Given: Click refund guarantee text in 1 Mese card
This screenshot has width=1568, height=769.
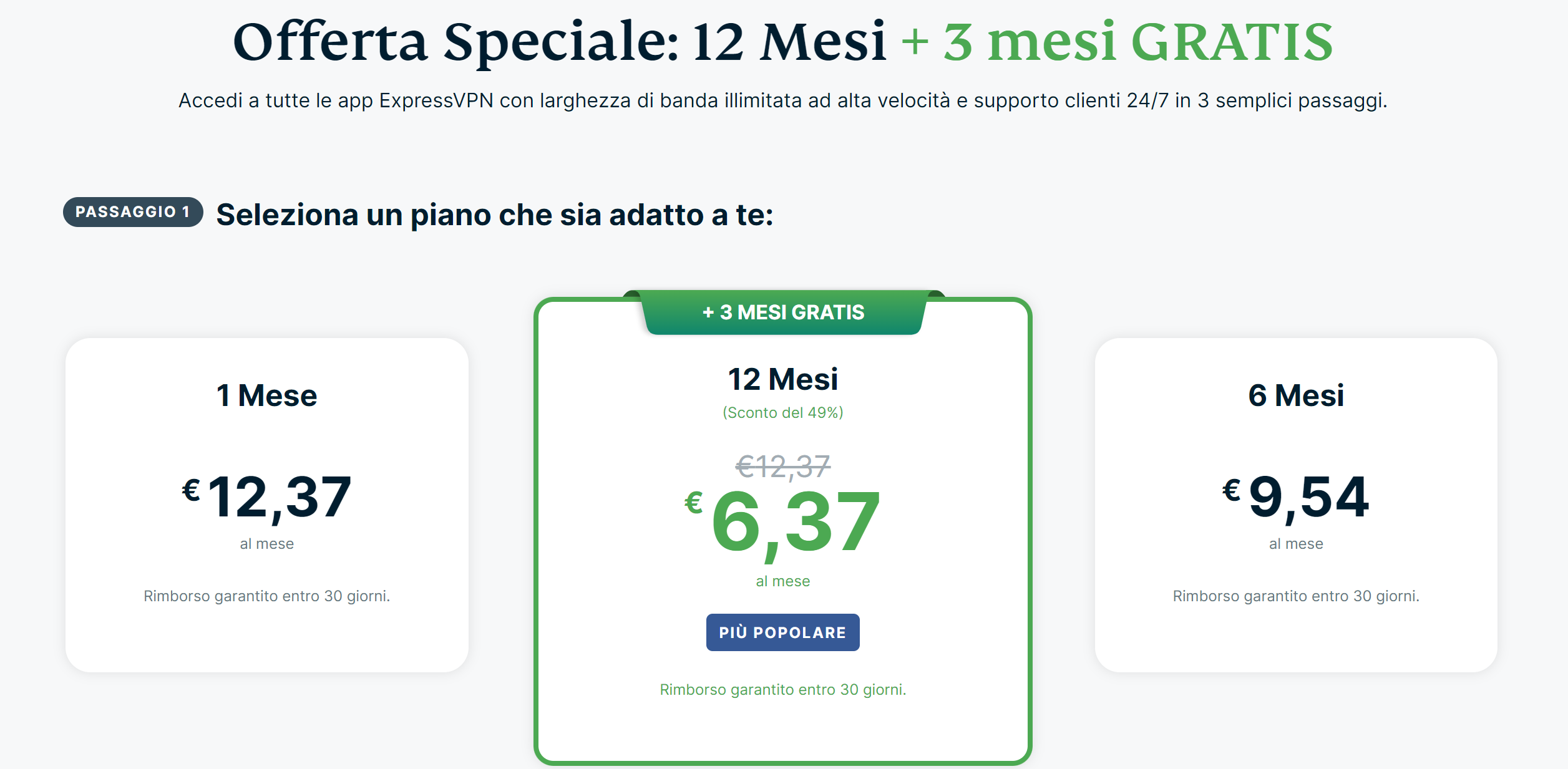Looking at the screenshot, I should point(267,596).
